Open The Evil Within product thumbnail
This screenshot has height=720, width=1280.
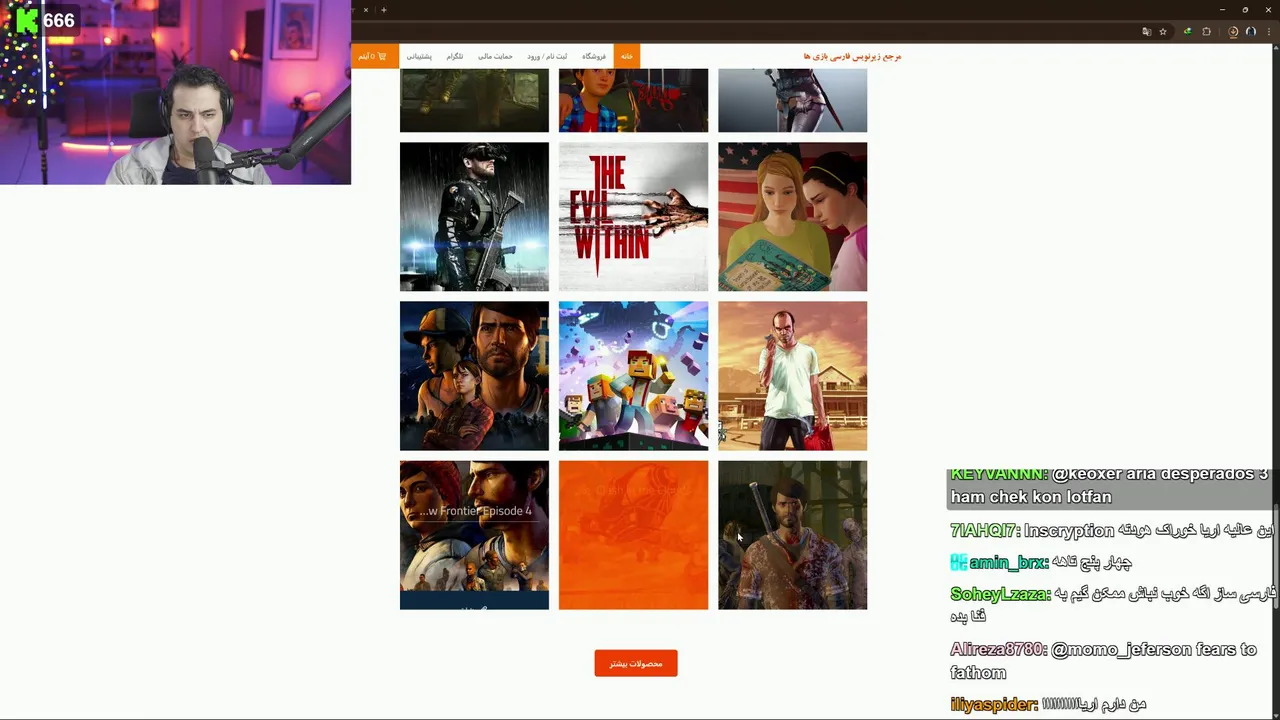pyautogui.click(x=633, y=217)
